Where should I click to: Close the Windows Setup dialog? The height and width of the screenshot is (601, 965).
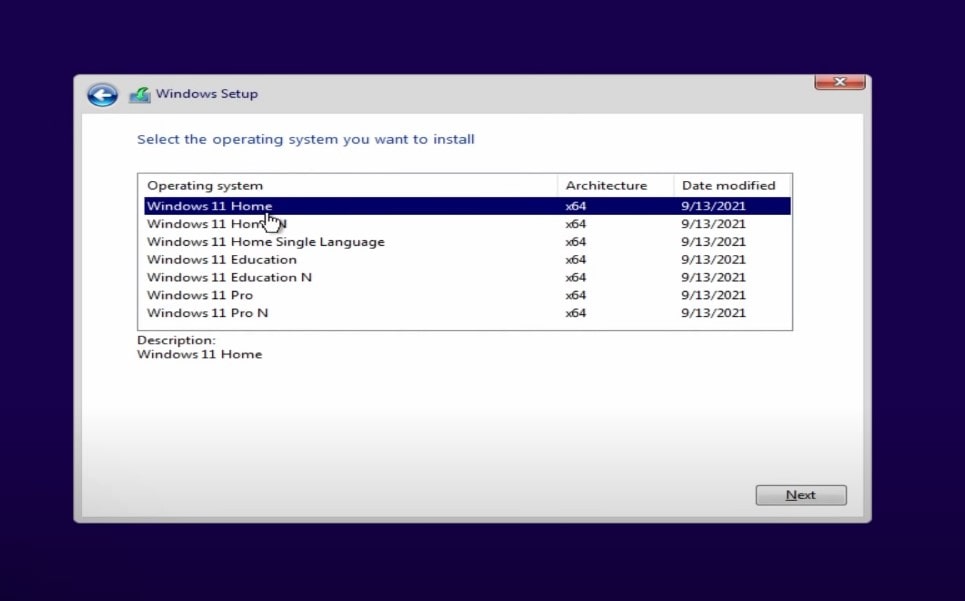click(839, 82)
